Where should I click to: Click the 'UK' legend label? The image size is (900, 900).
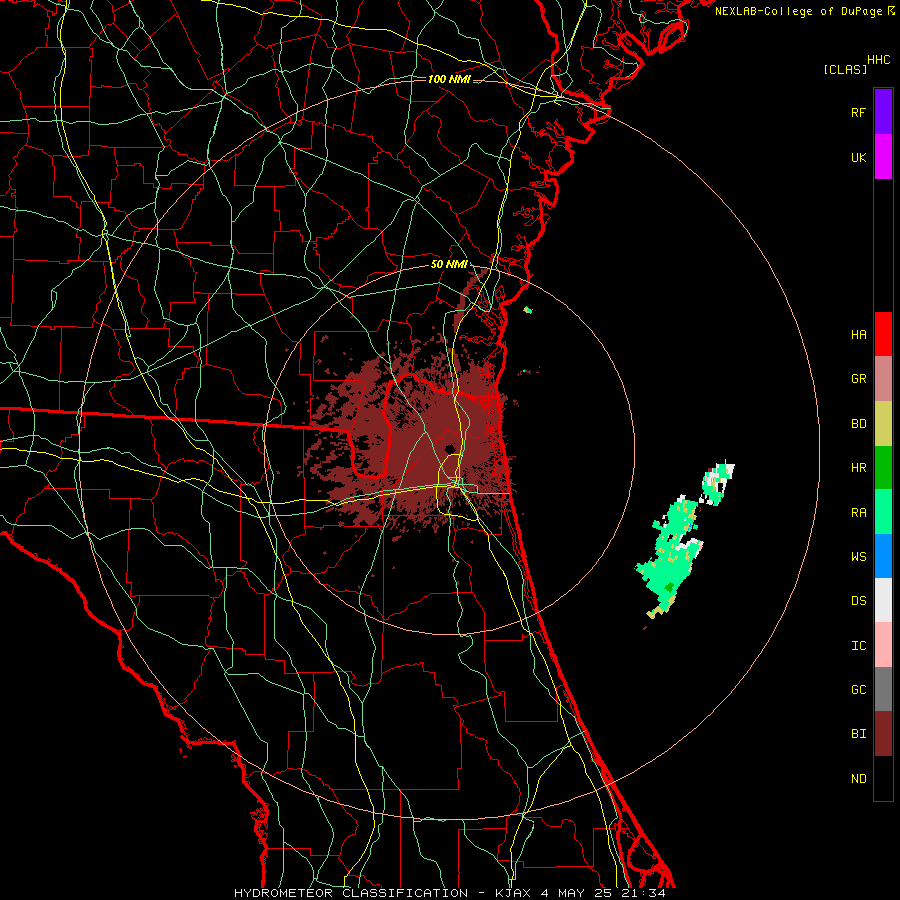(x=858, y=157)
